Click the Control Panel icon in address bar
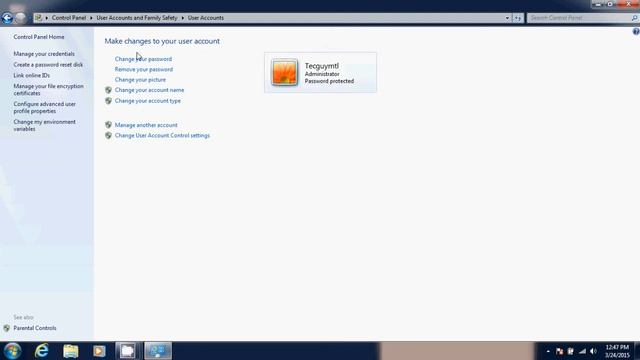 click(38, 18)
